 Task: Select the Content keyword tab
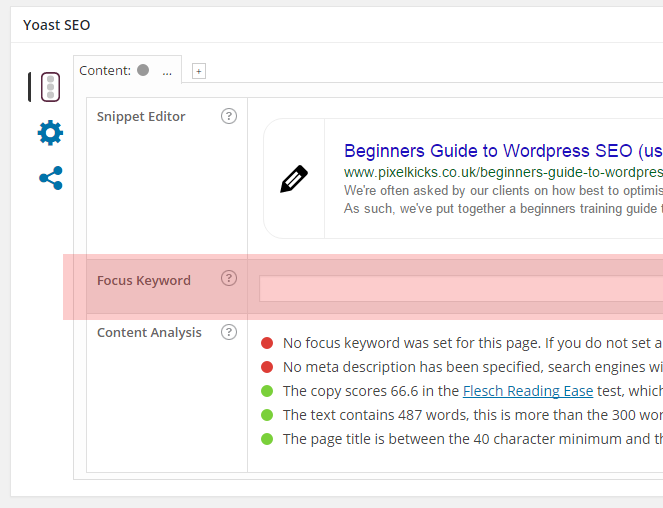[x=127, y=70]
